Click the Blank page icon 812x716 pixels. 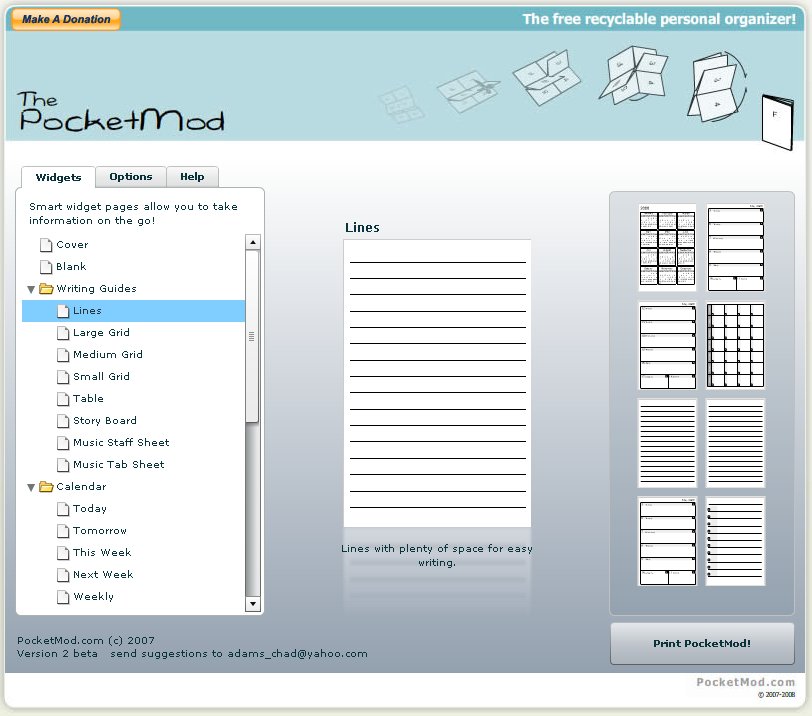[x=46, y=267]
